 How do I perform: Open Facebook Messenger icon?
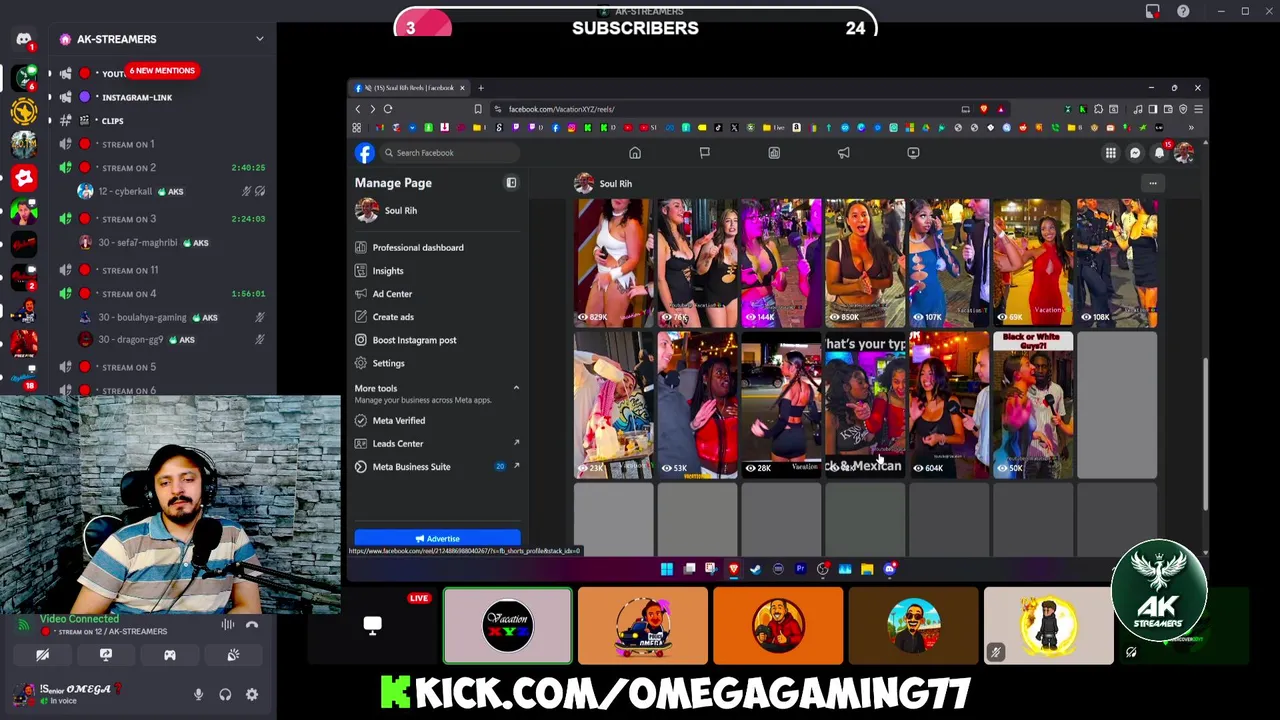pos(1135,153)
